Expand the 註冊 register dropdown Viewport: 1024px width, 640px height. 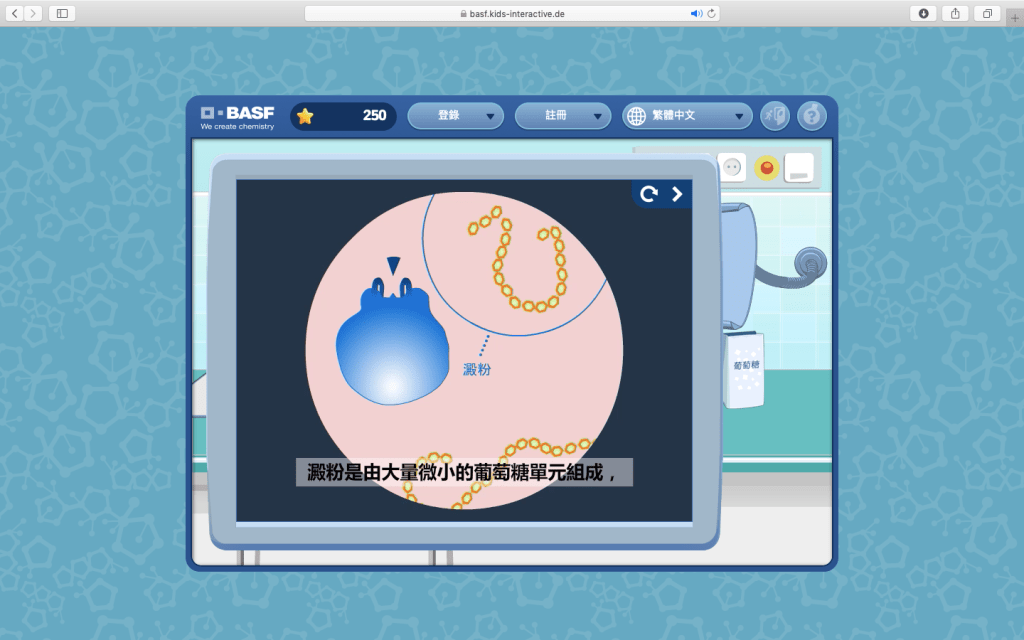(562, 116)
